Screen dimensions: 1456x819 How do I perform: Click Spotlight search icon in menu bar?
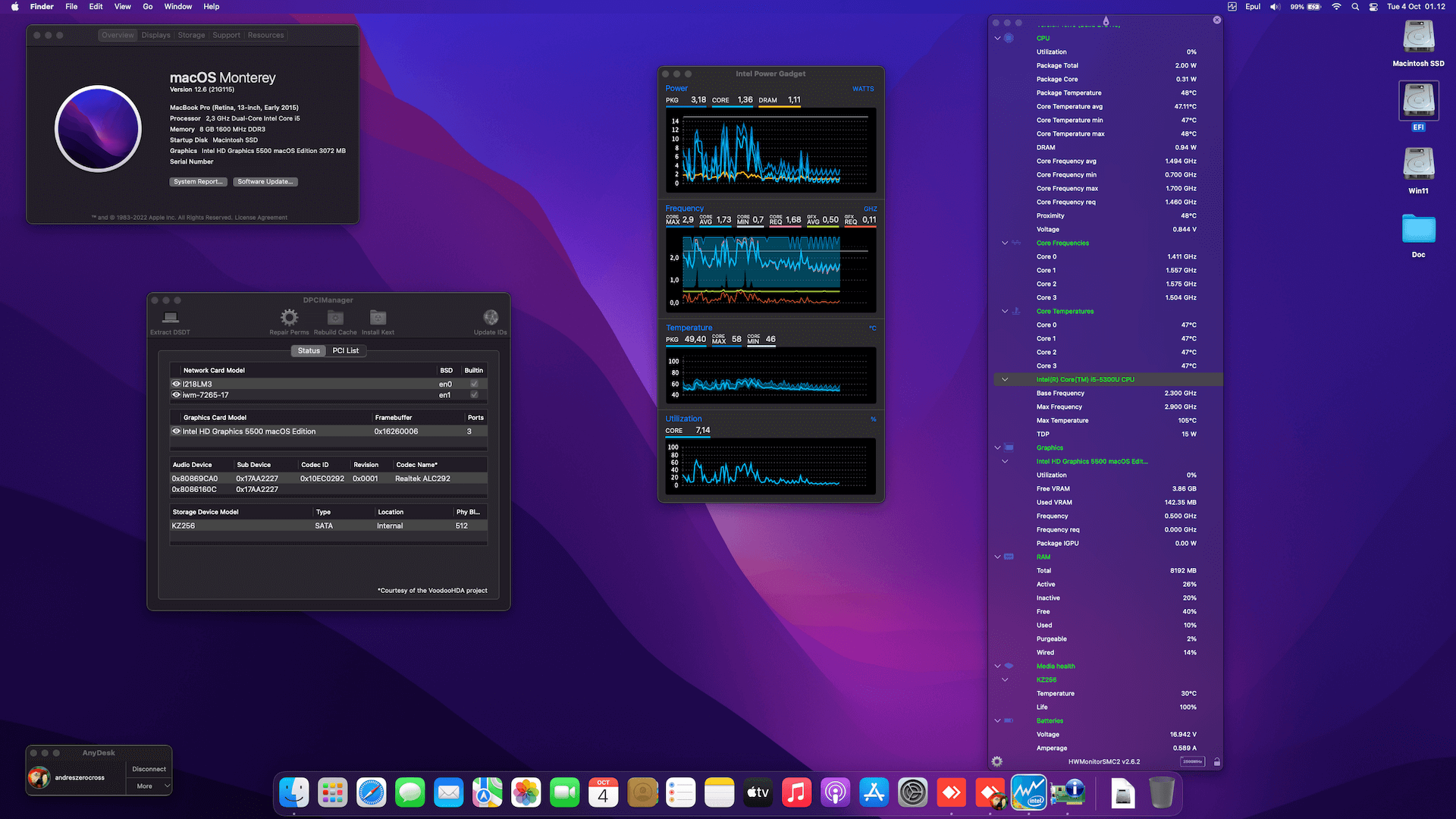pyautogui.click(x=1355, y=7)
